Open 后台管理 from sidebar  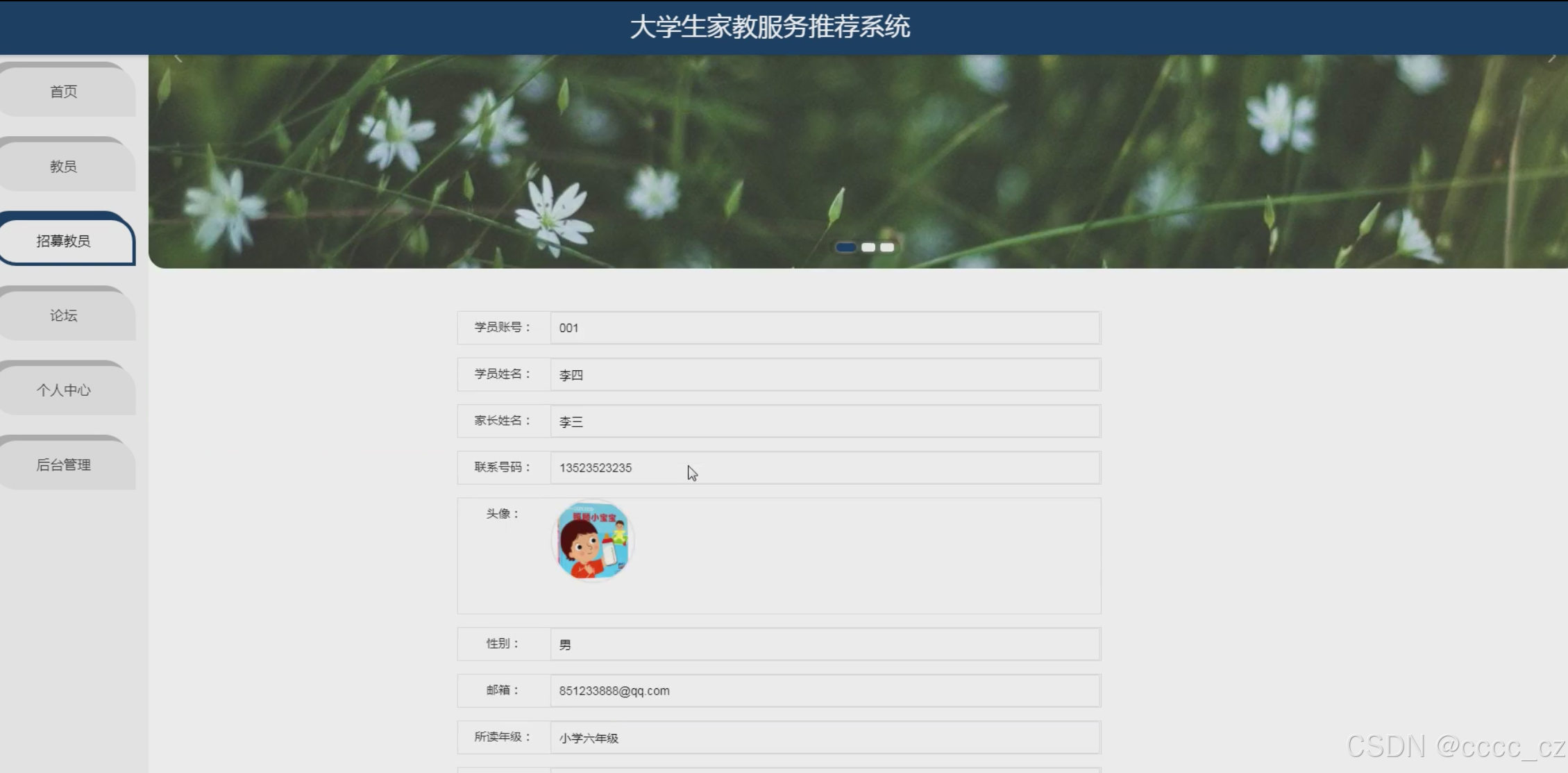pyautogui.click(x=64, y=465)
